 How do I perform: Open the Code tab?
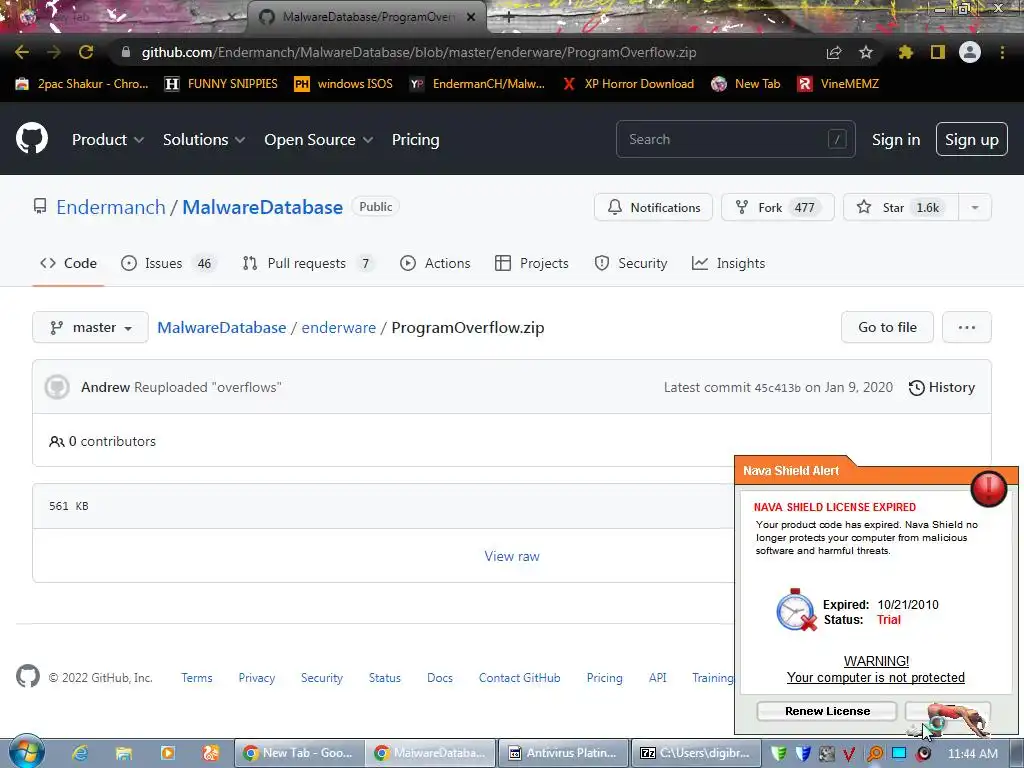(68, 263)
